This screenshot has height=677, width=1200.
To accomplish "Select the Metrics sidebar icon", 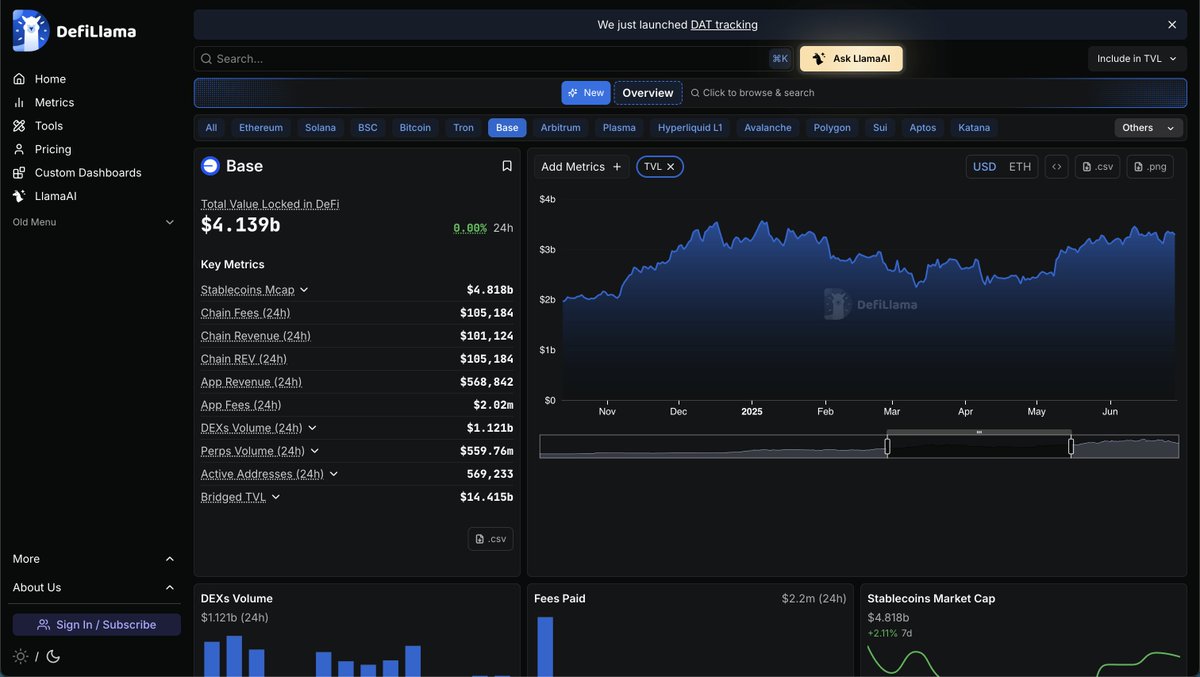I will 20,101.
